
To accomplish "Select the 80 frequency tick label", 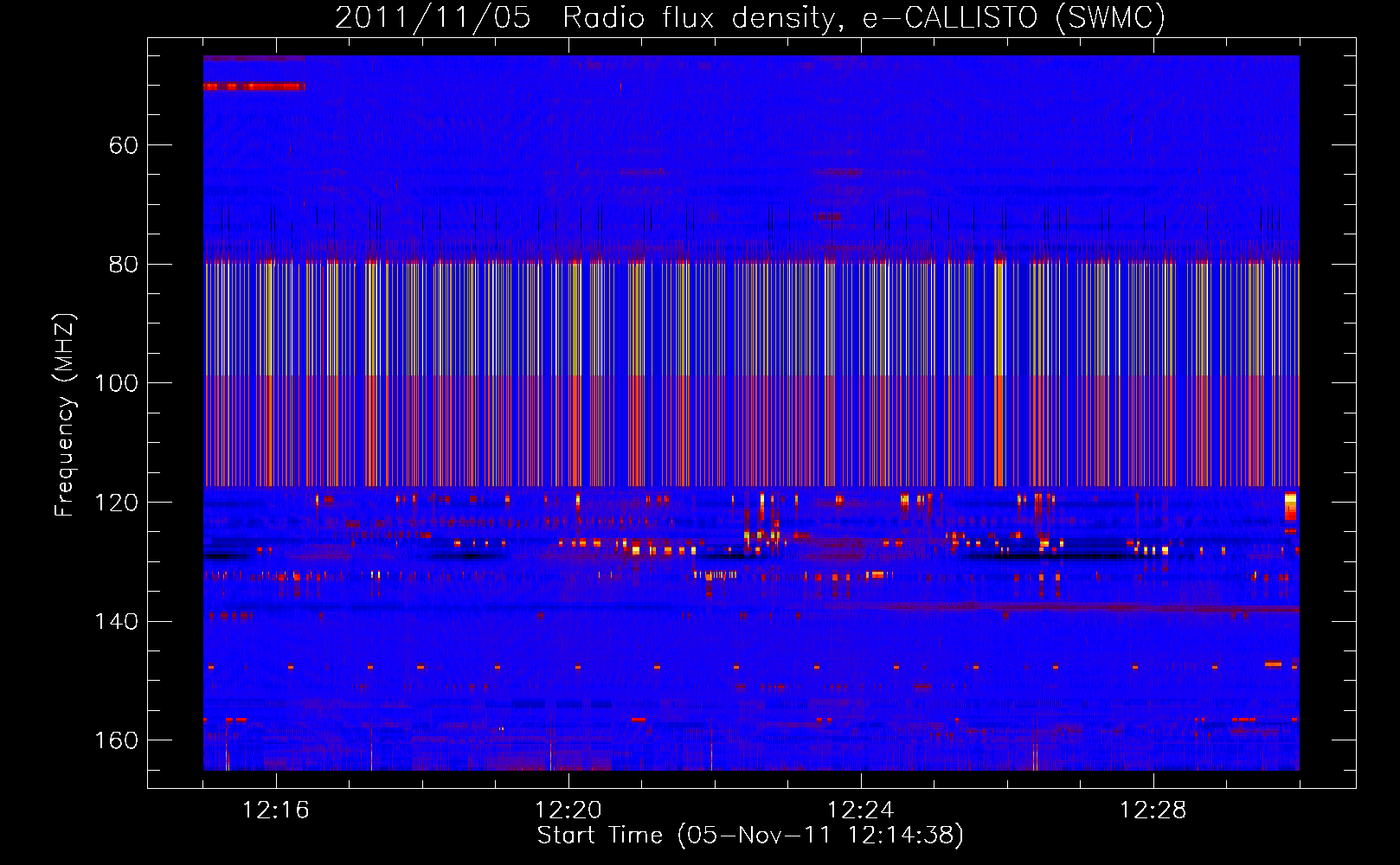I will pos(124,265).
